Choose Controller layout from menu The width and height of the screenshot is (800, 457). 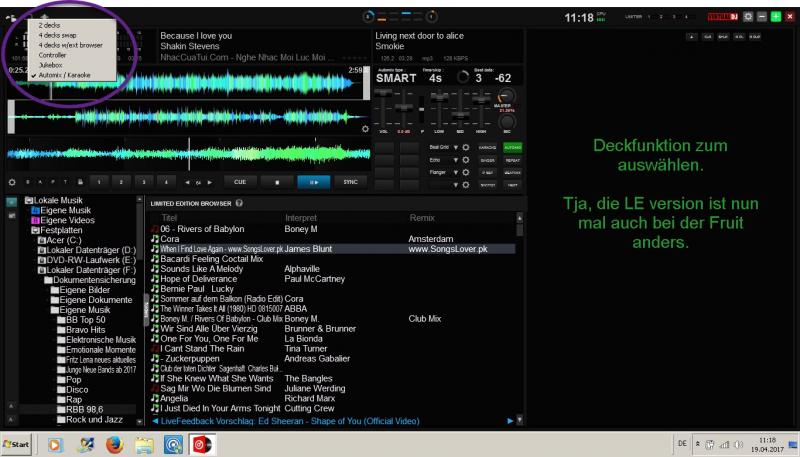pyautogui.click(x=52, y=55)
